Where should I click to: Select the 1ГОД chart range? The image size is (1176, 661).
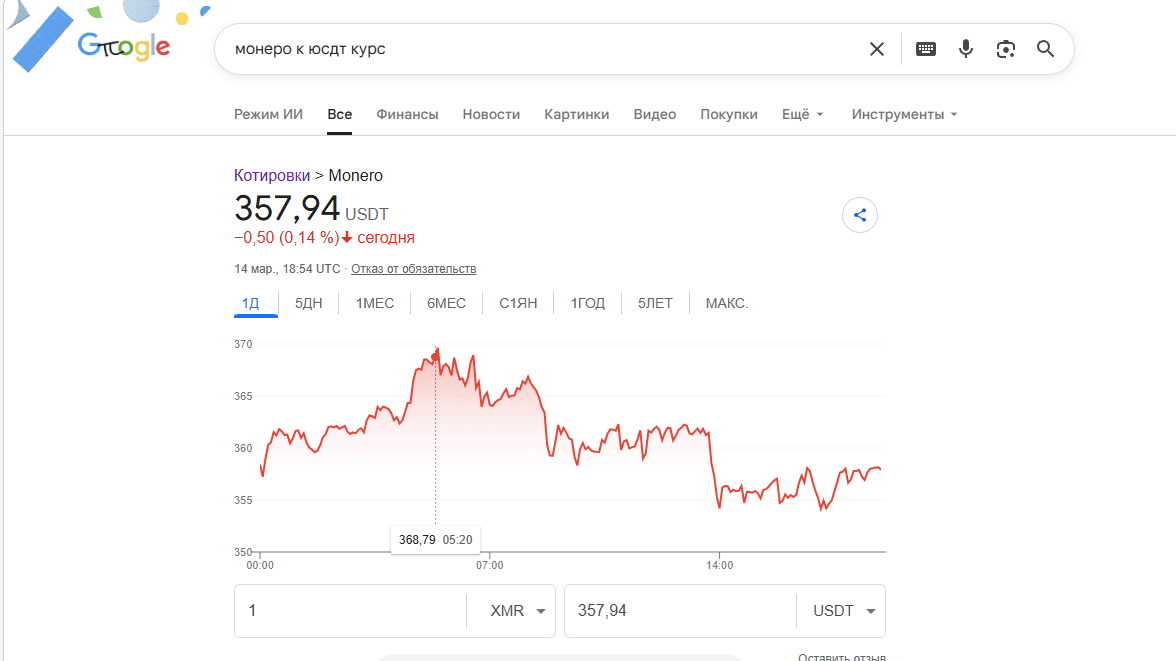click(x=587, y=302)
